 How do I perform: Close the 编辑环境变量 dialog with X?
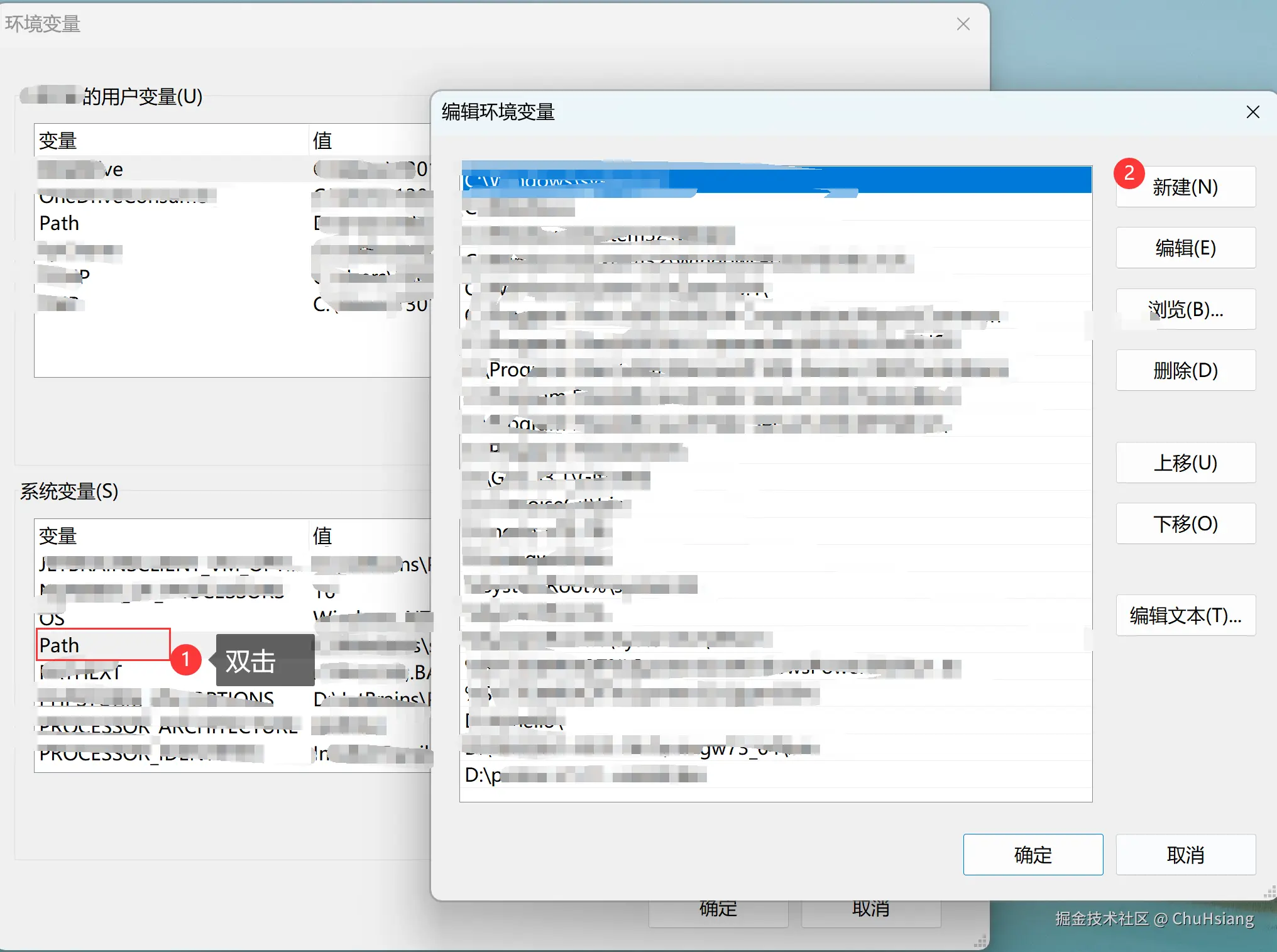tap(1252, 112)
